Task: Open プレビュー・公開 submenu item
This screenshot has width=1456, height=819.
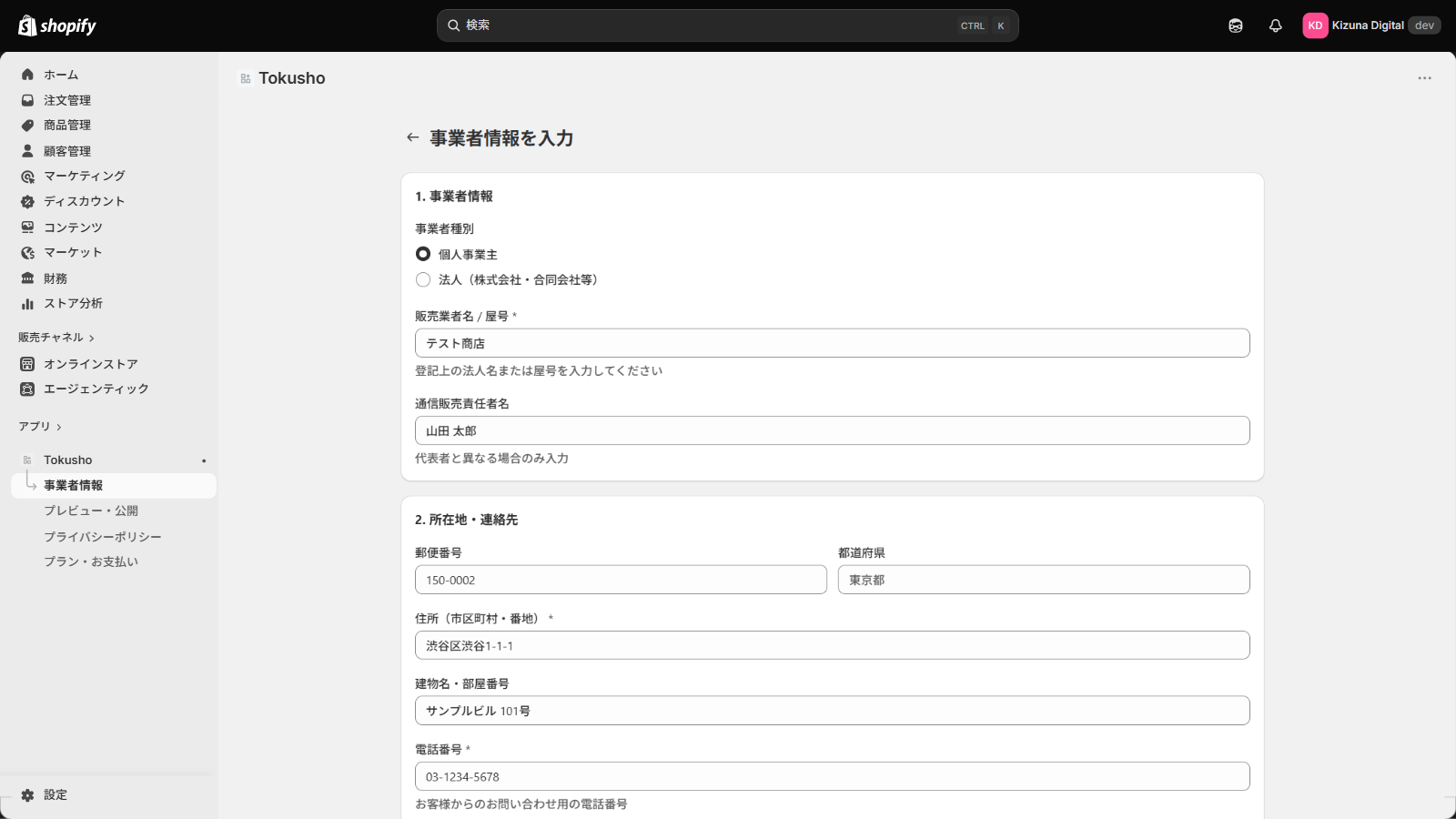Action: pyautogui.click(x=91, y=511)
